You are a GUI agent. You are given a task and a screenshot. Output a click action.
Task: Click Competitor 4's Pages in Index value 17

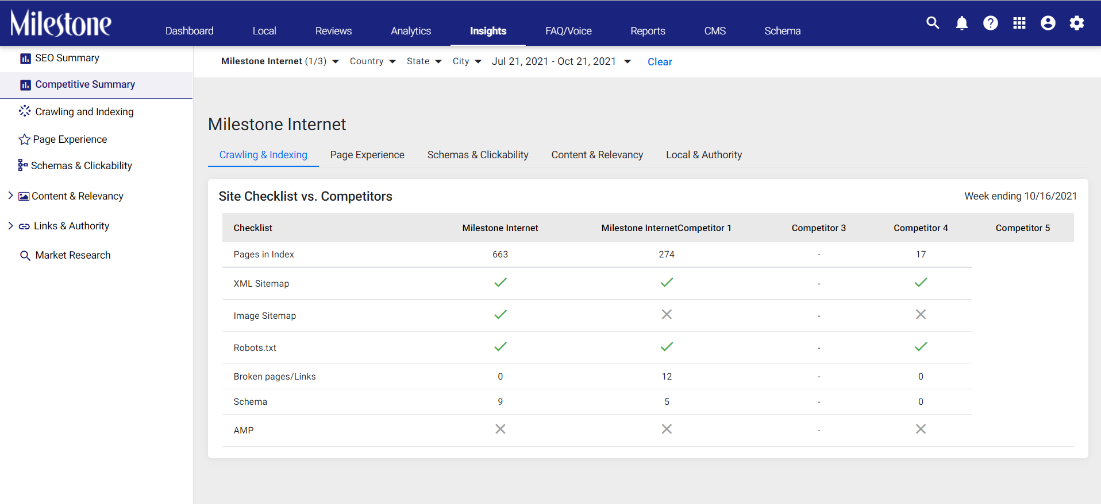[x=921, y=255]
